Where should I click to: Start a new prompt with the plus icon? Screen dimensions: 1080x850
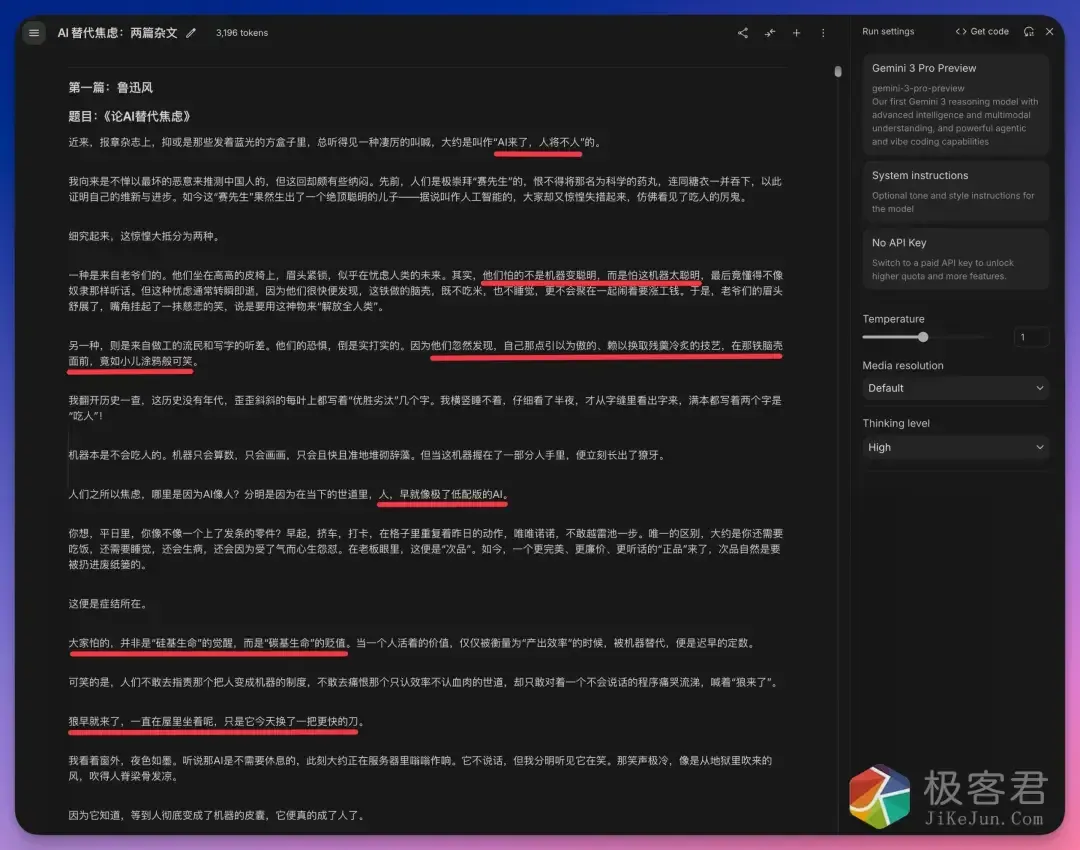click(796, 32)
